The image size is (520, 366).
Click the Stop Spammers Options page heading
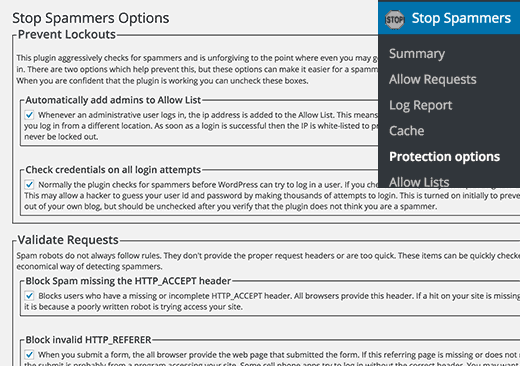tap(91, 18)
